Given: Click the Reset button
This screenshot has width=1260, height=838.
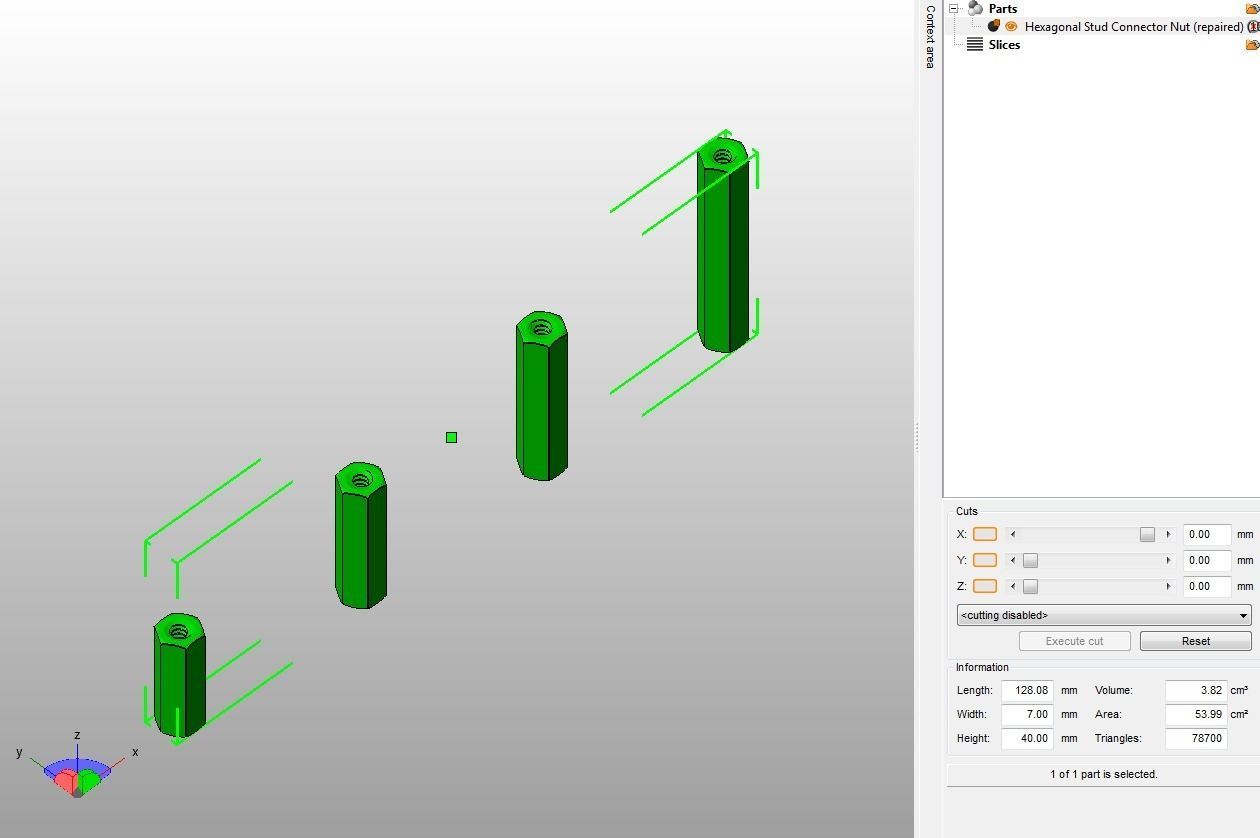Looking at the screenshot, I should (x=1196, y=641).
